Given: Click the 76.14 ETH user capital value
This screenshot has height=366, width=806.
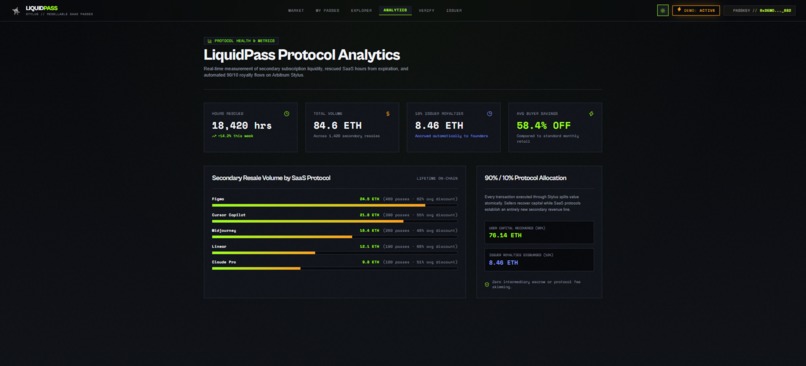Looking at the screenshot, I should [505, 235].
